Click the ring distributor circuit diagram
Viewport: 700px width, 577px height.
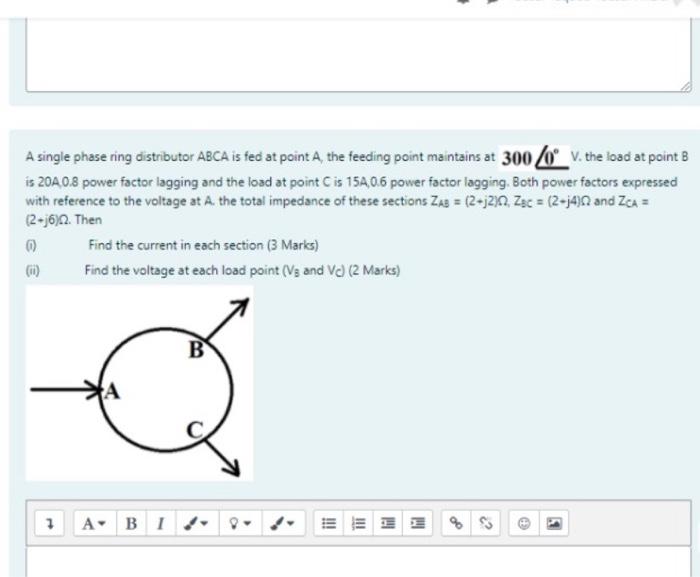click(x=139, y=384)
